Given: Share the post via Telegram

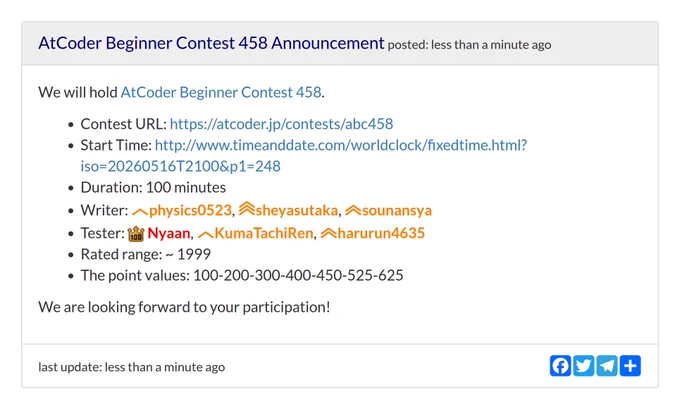Looking at the screenshot, I should pyautogui.click(x=607, y=366).
